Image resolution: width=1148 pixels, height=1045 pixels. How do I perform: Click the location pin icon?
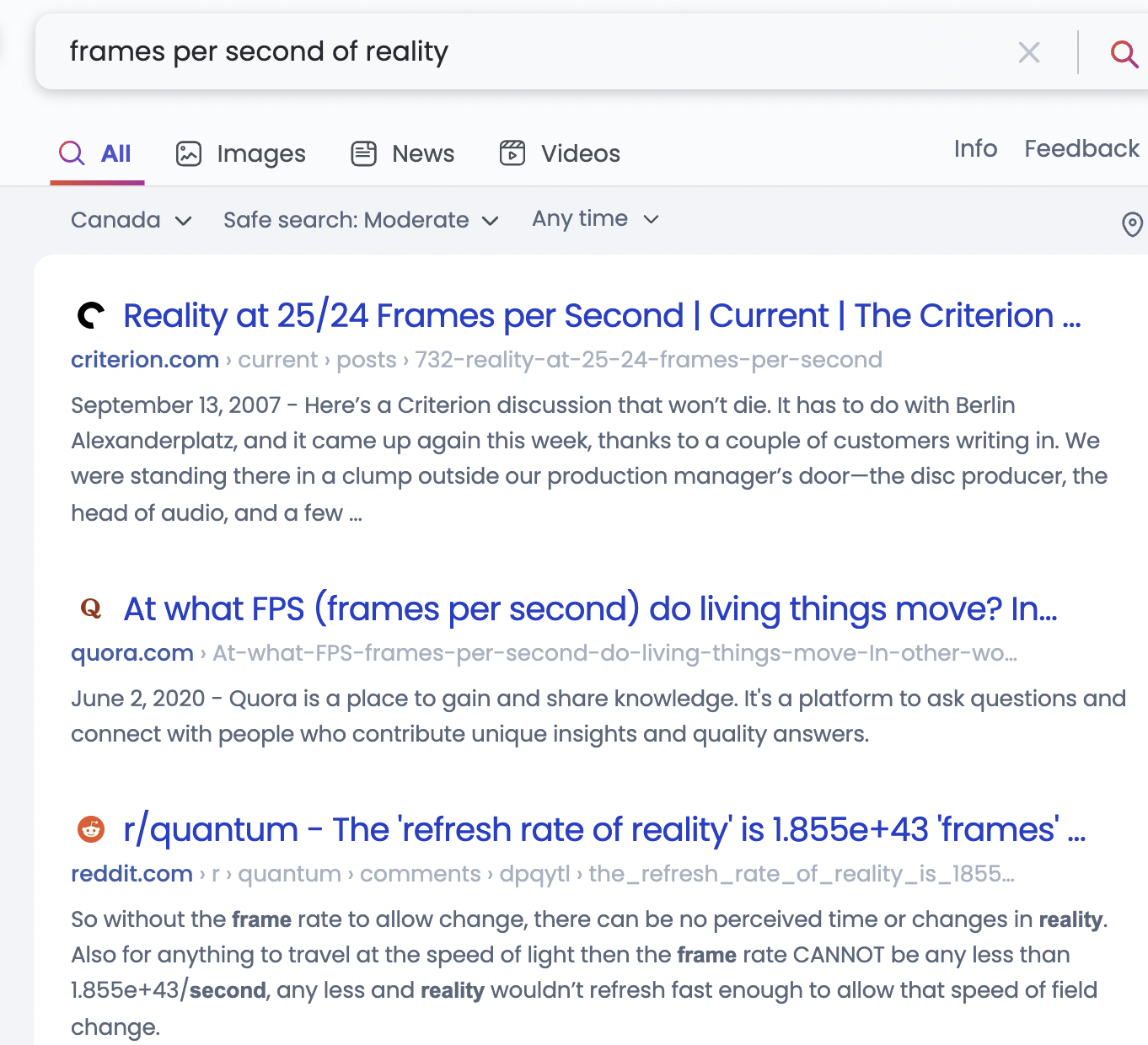coord(1132,224)
